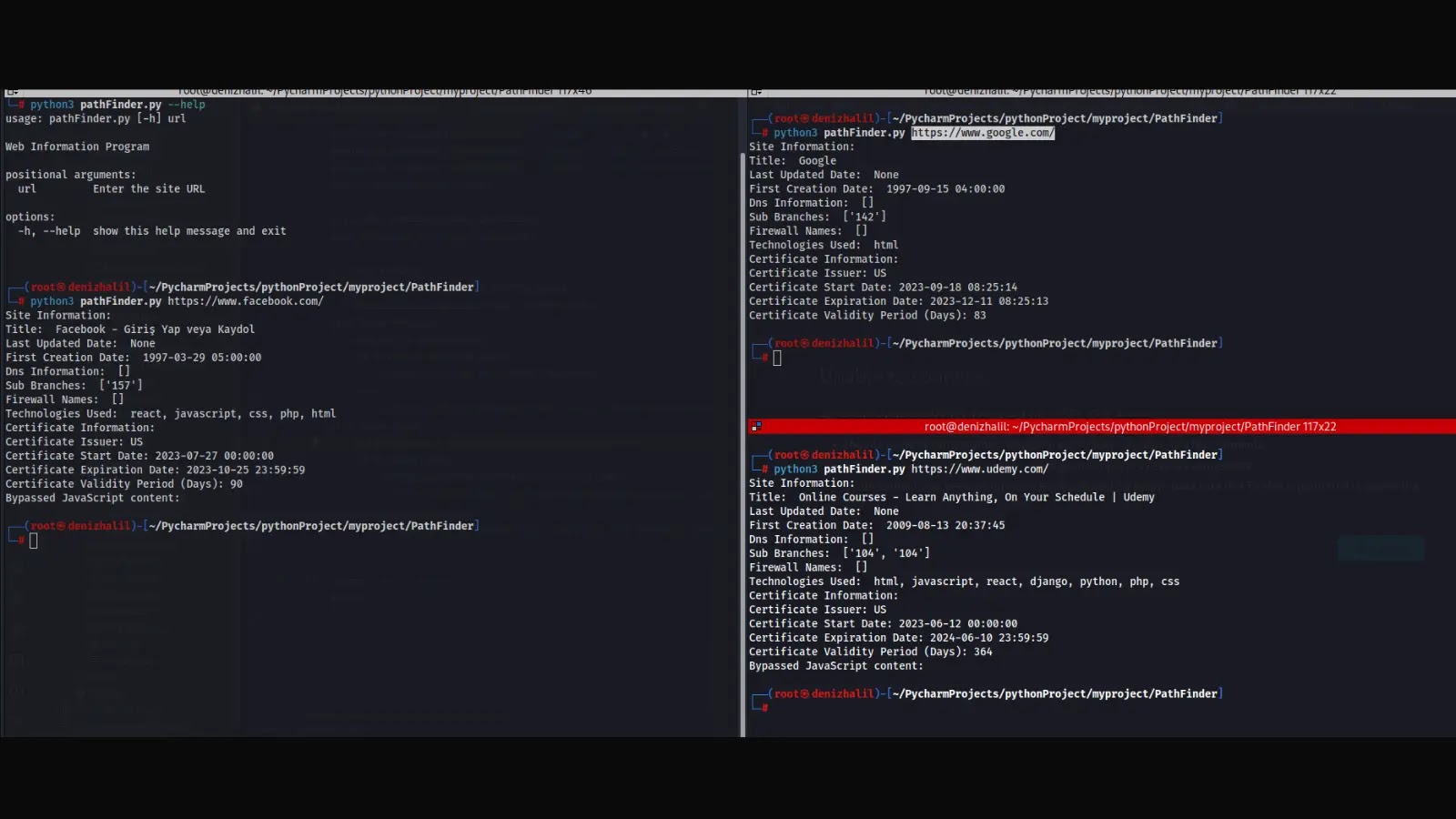Image resolution: width=1456 pixels, height=819 pixels.
Task: Click 'Title: Facebook - Giriş Yap veya Kaydol'
Action: point(130,329)
